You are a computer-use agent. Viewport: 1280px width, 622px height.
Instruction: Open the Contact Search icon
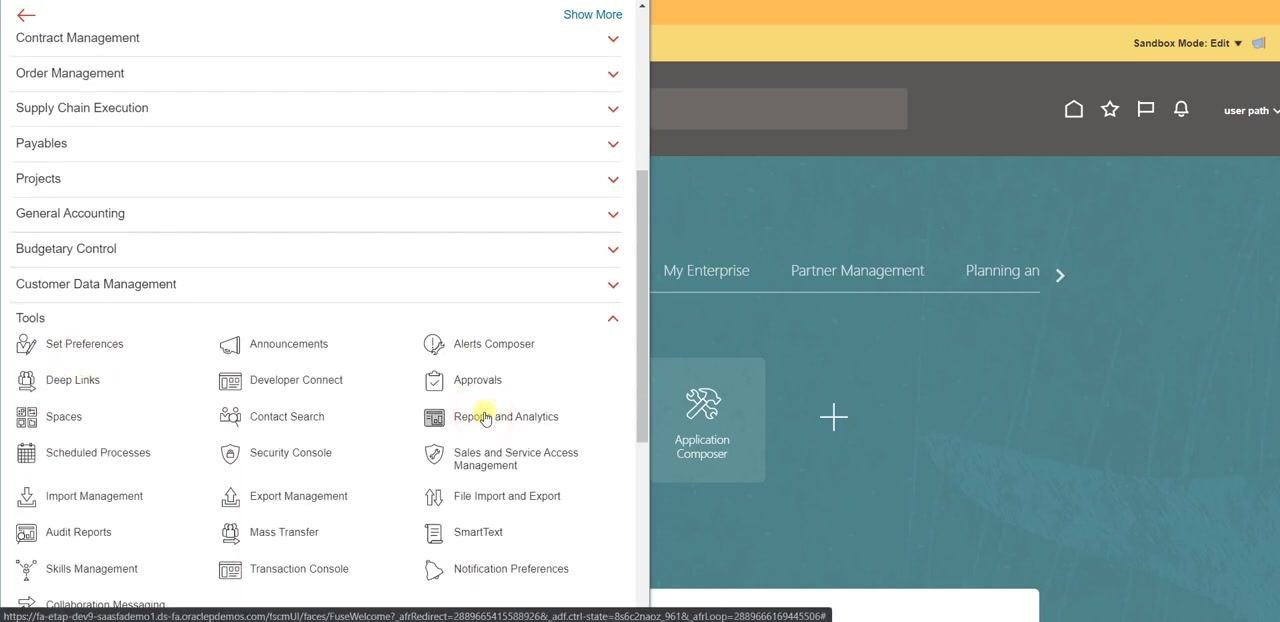click(230, 417)
